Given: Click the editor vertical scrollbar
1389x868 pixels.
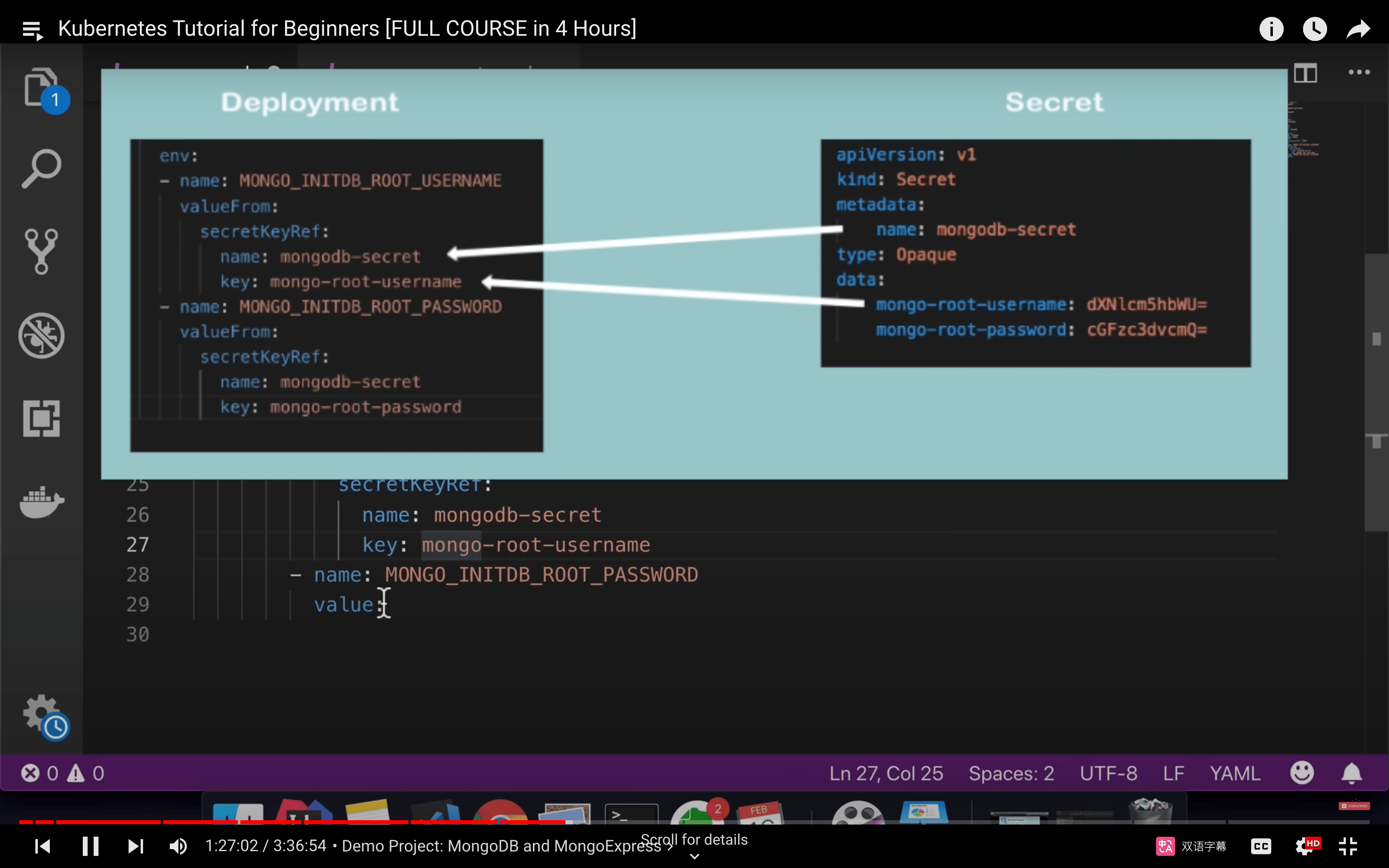Looking at the screenshot, I should (1377, 391).
